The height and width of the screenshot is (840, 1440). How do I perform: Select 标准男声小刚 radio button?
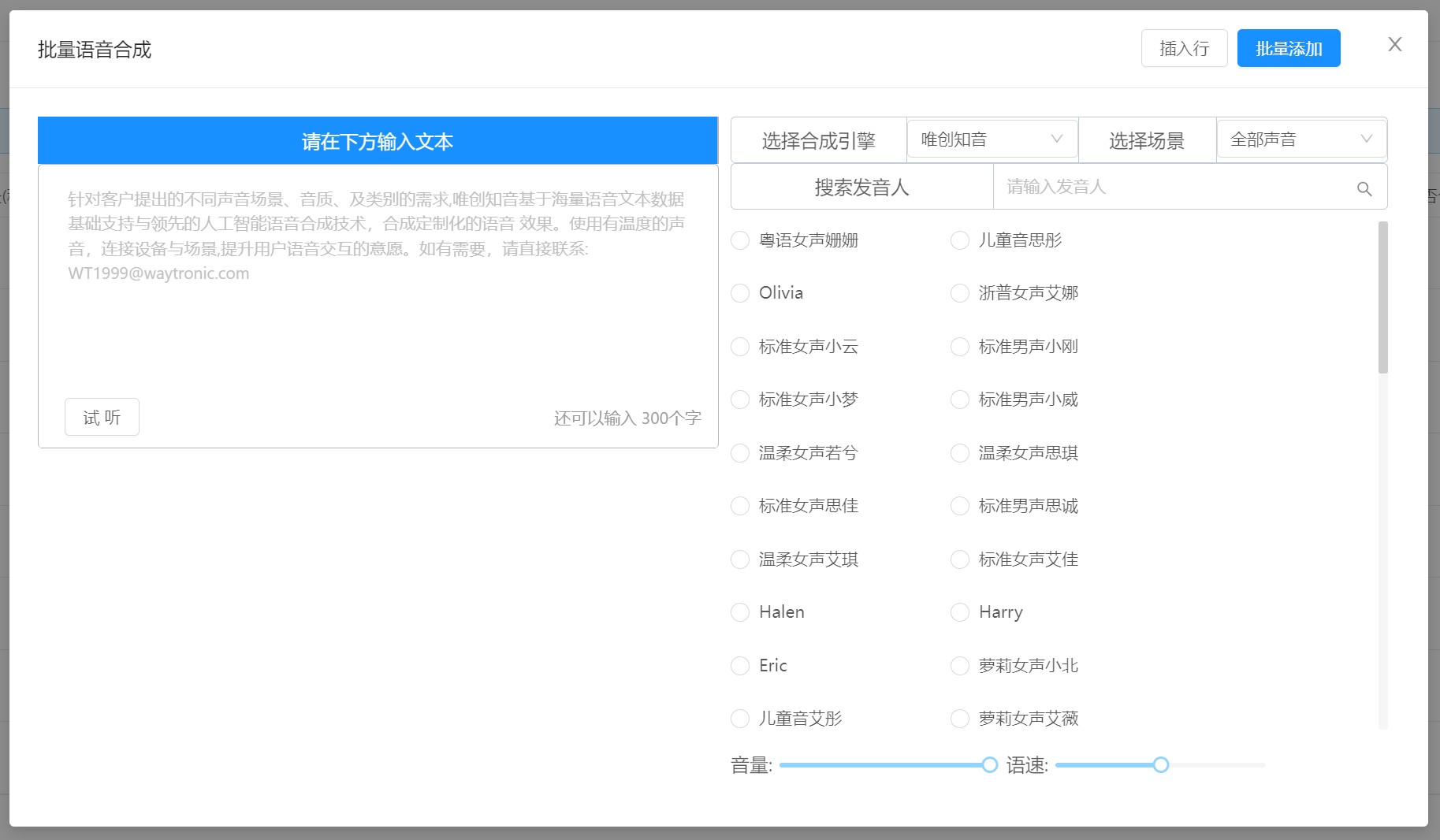click(x=959, y=347)
